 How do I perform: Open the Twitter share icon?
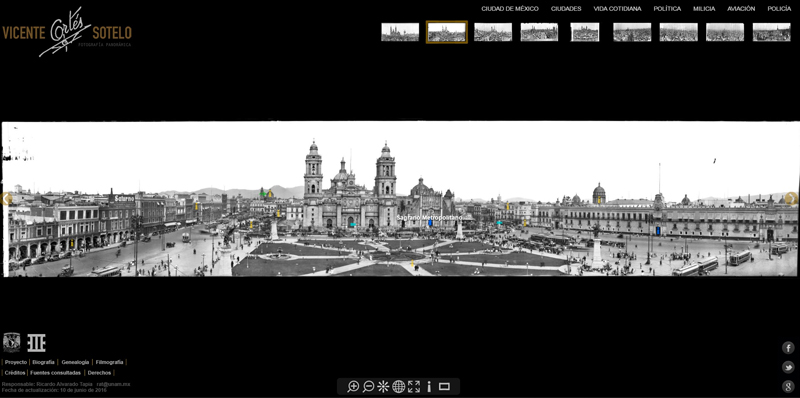(x=788, y=367)
